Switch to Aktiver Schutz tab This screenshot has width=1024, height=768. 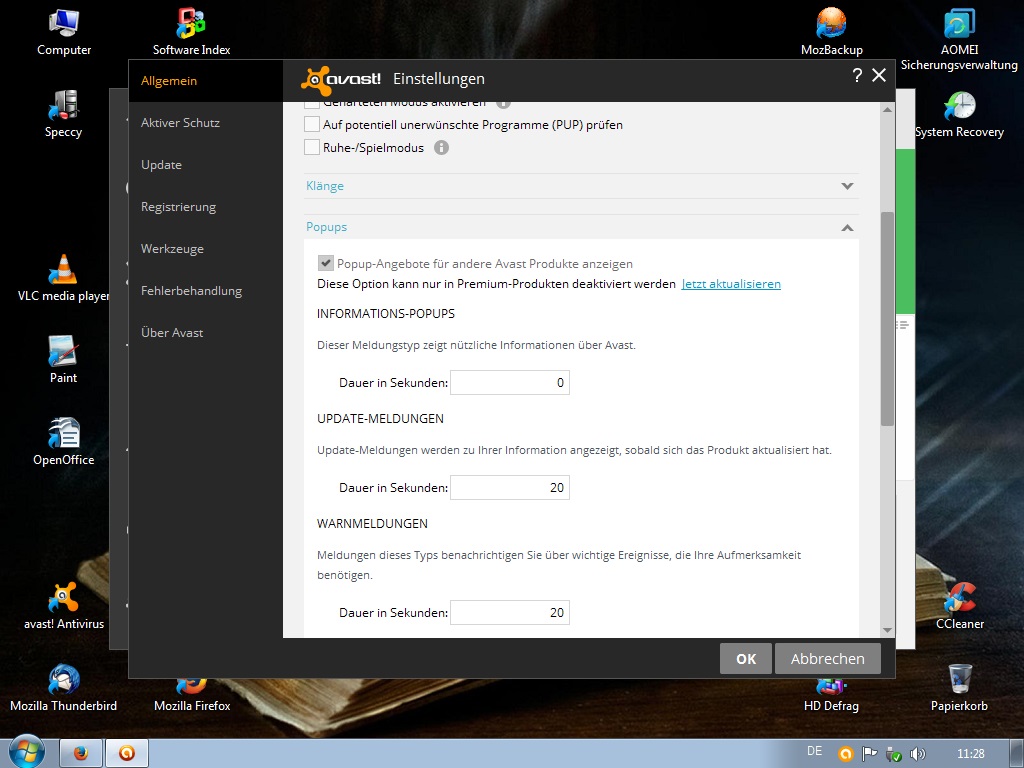tap(180, 123)
